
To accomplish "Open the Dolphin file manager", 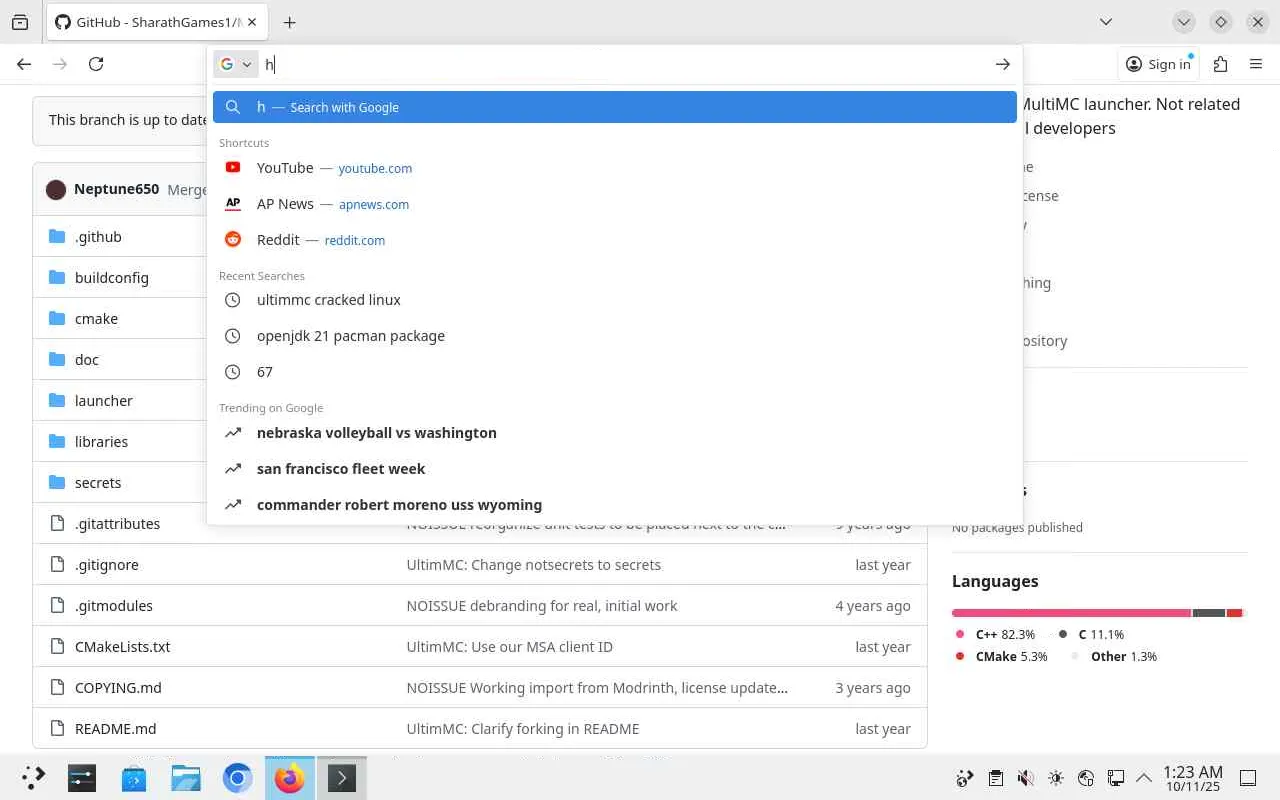I will point(186,778).
